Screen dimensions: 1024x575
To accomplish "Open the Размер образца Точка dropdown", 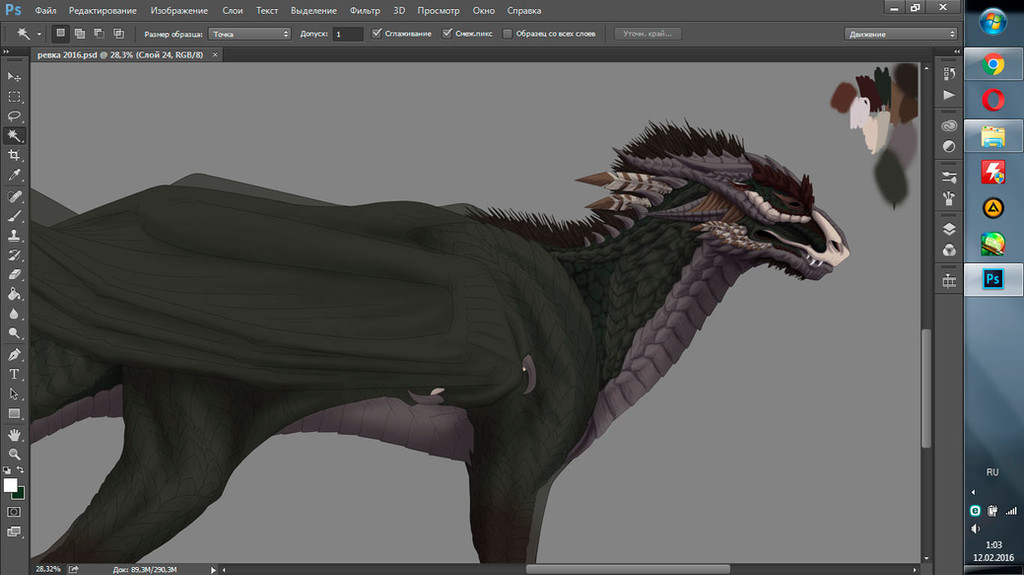I will [249, 34].
